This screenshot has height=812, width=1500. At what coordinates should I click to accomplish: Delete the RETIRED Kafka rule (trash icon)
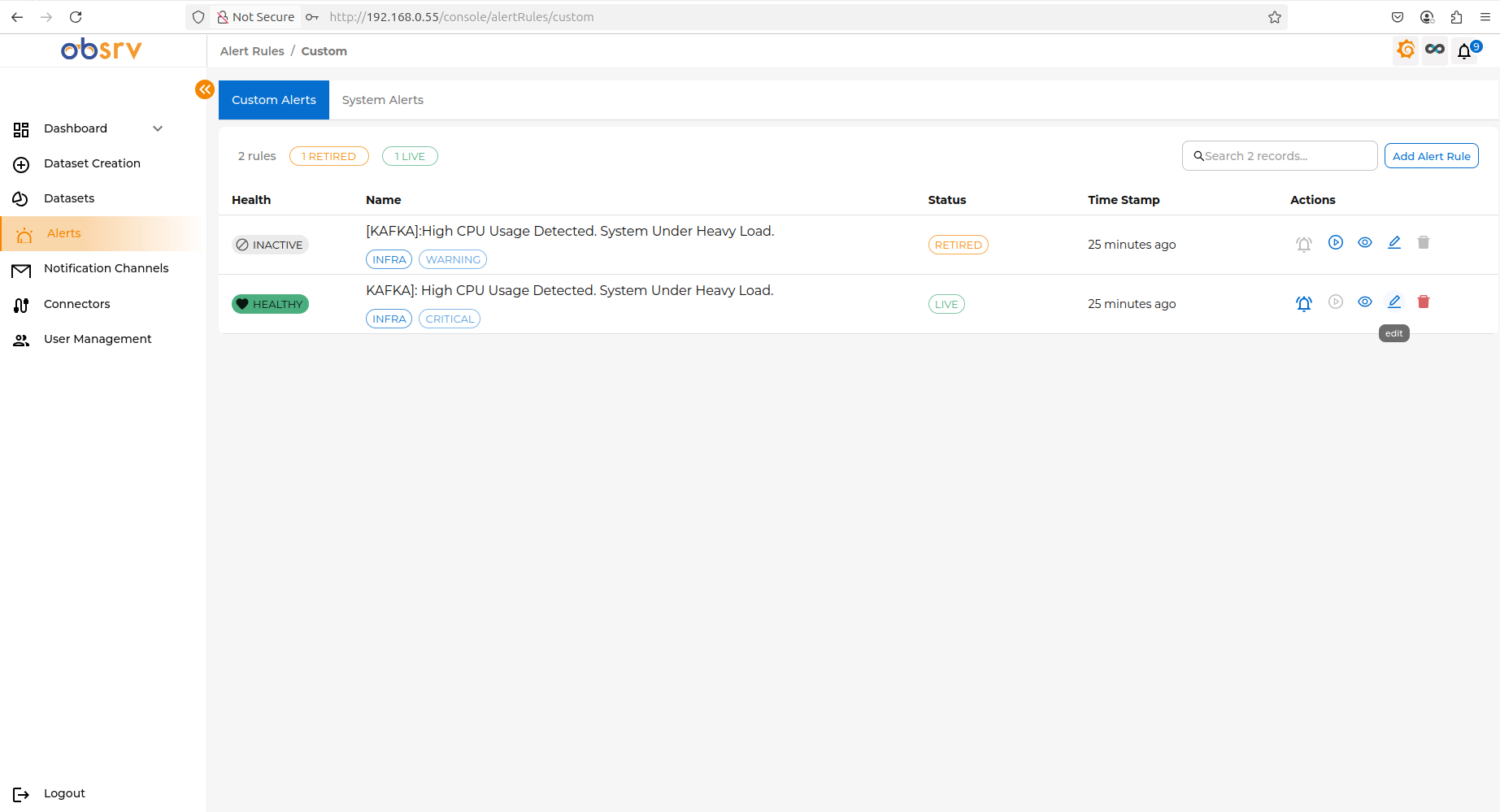(x=1424, y=242)
